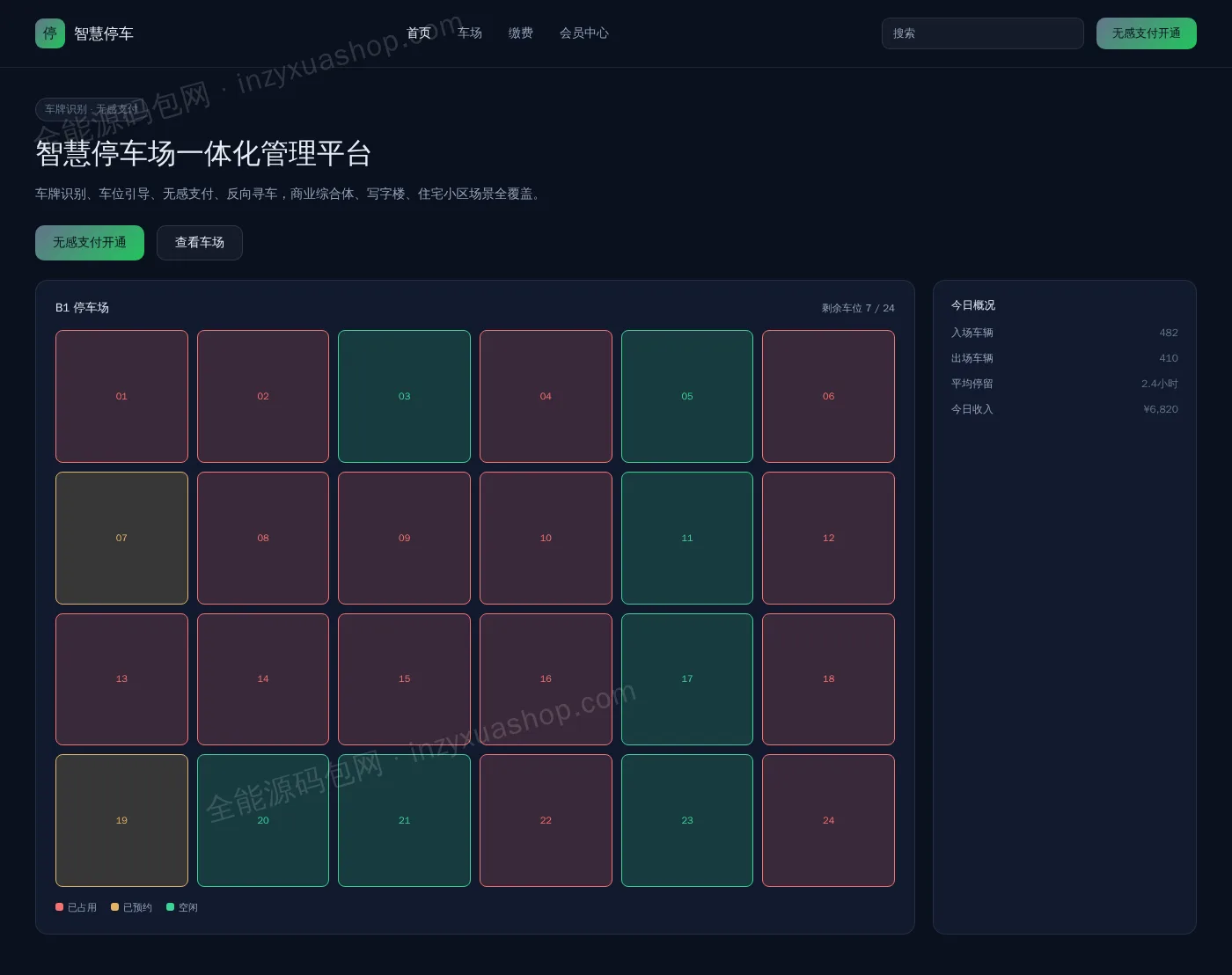The width and height of the screenshot is (1232, 975).
Task: Select reserved parking spot 19
Action: click(121, 821)
